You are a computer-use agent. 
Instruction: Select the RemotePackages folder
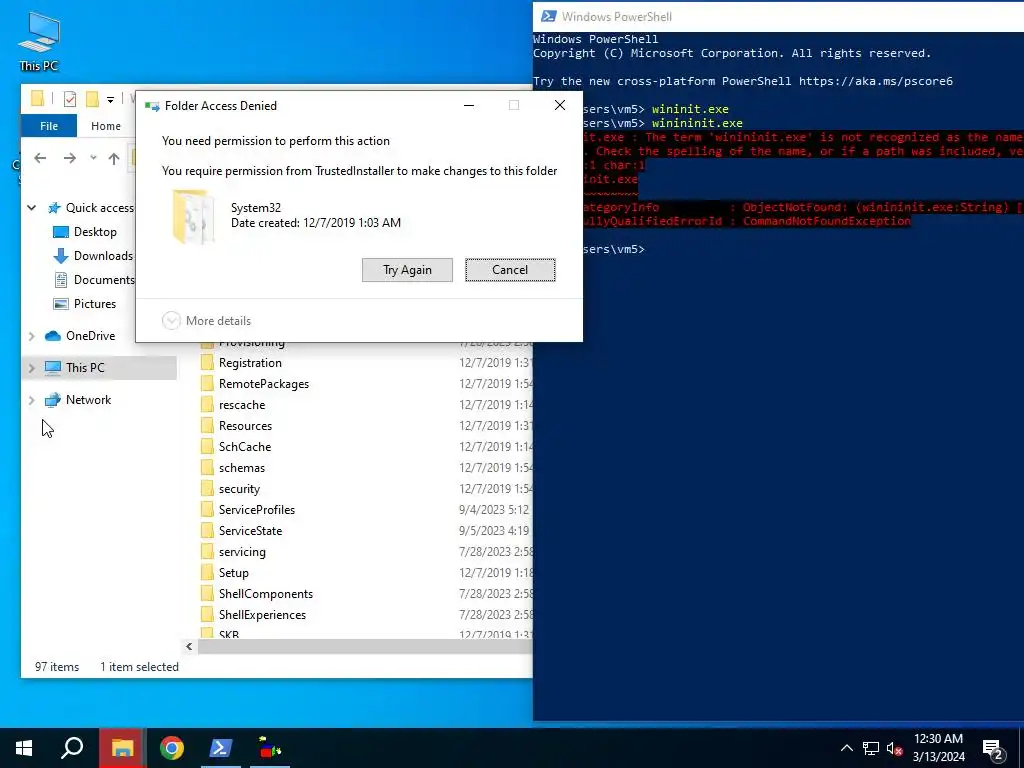(x=264, y=384)
